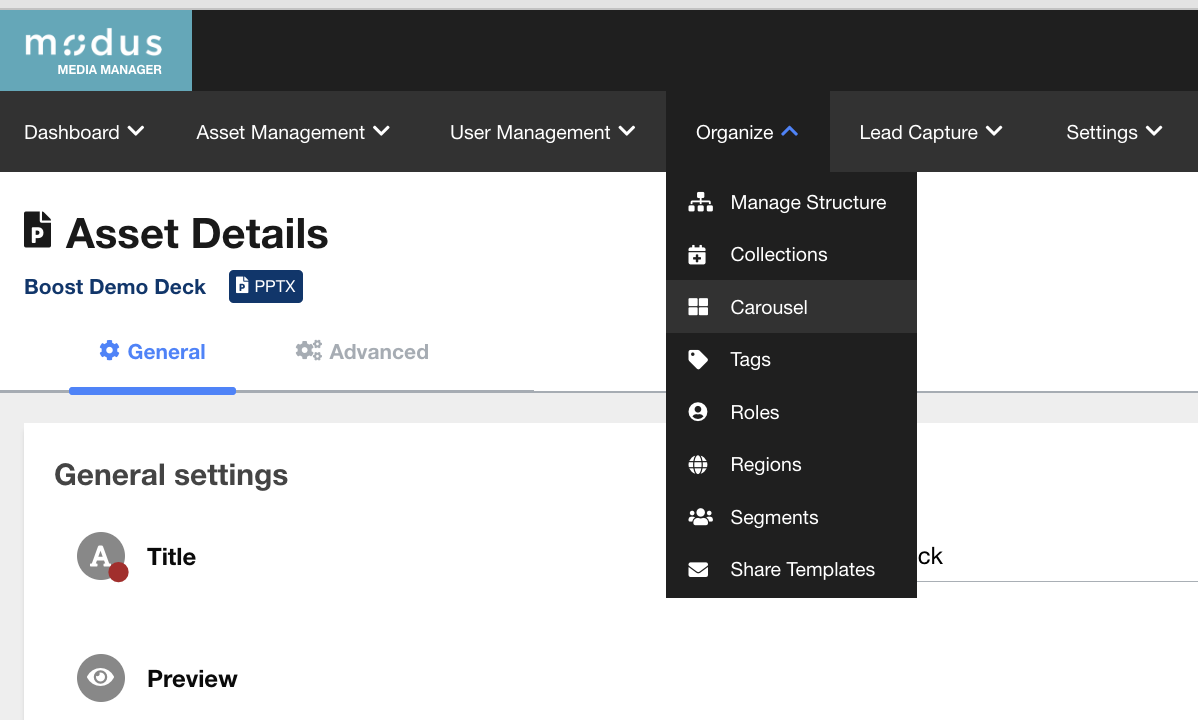
Task: Switch to the Advanced tab
Action: [362, 352]
